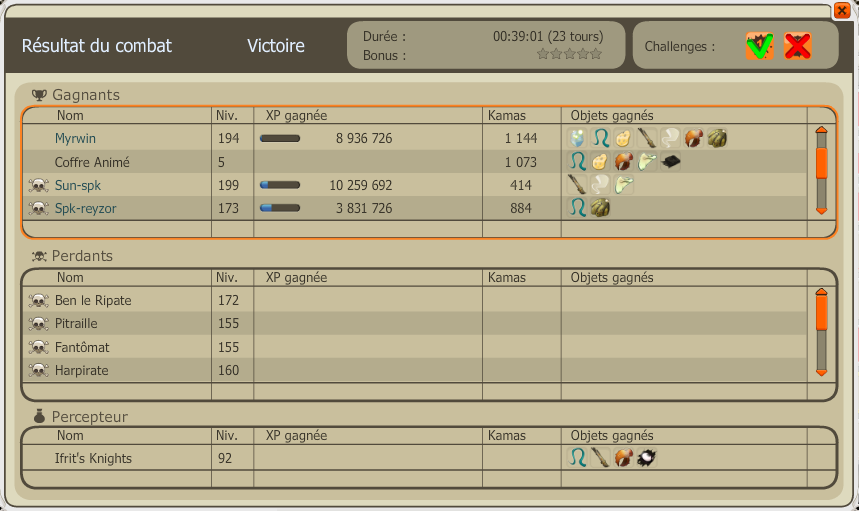Click the skull icon beside Ben le Ripate
The width and height of the screenshot is (859, 511).
coord(38,300)
